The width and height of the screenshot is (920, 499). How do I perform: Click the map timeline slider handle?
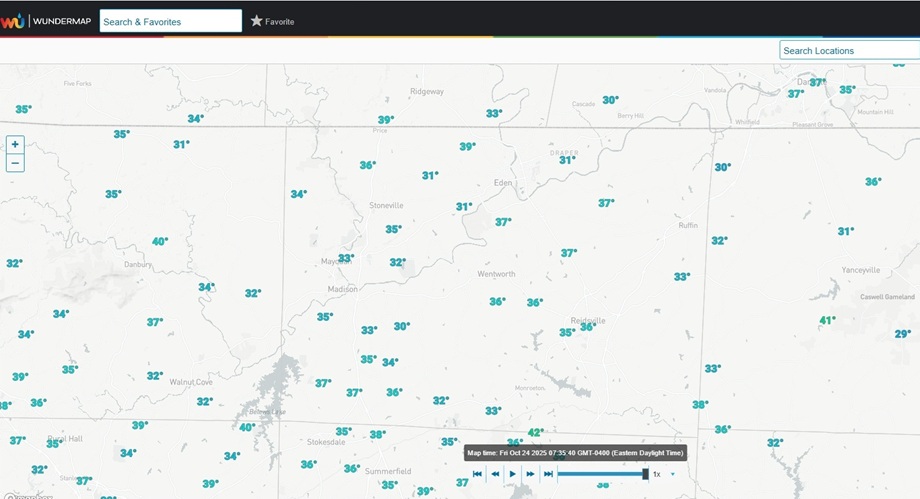[645, 474]
